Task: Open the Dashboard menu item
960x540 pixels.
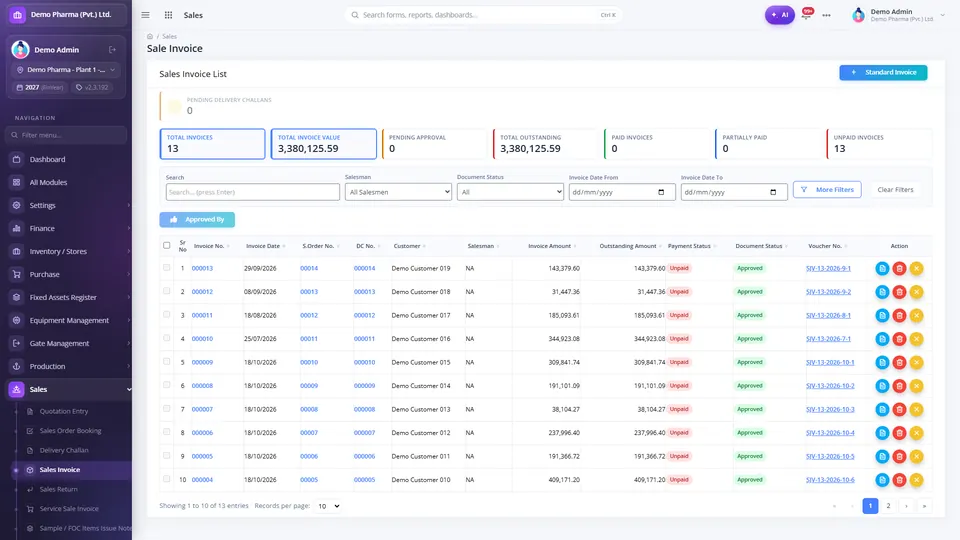Action: [x=66, y=159]
